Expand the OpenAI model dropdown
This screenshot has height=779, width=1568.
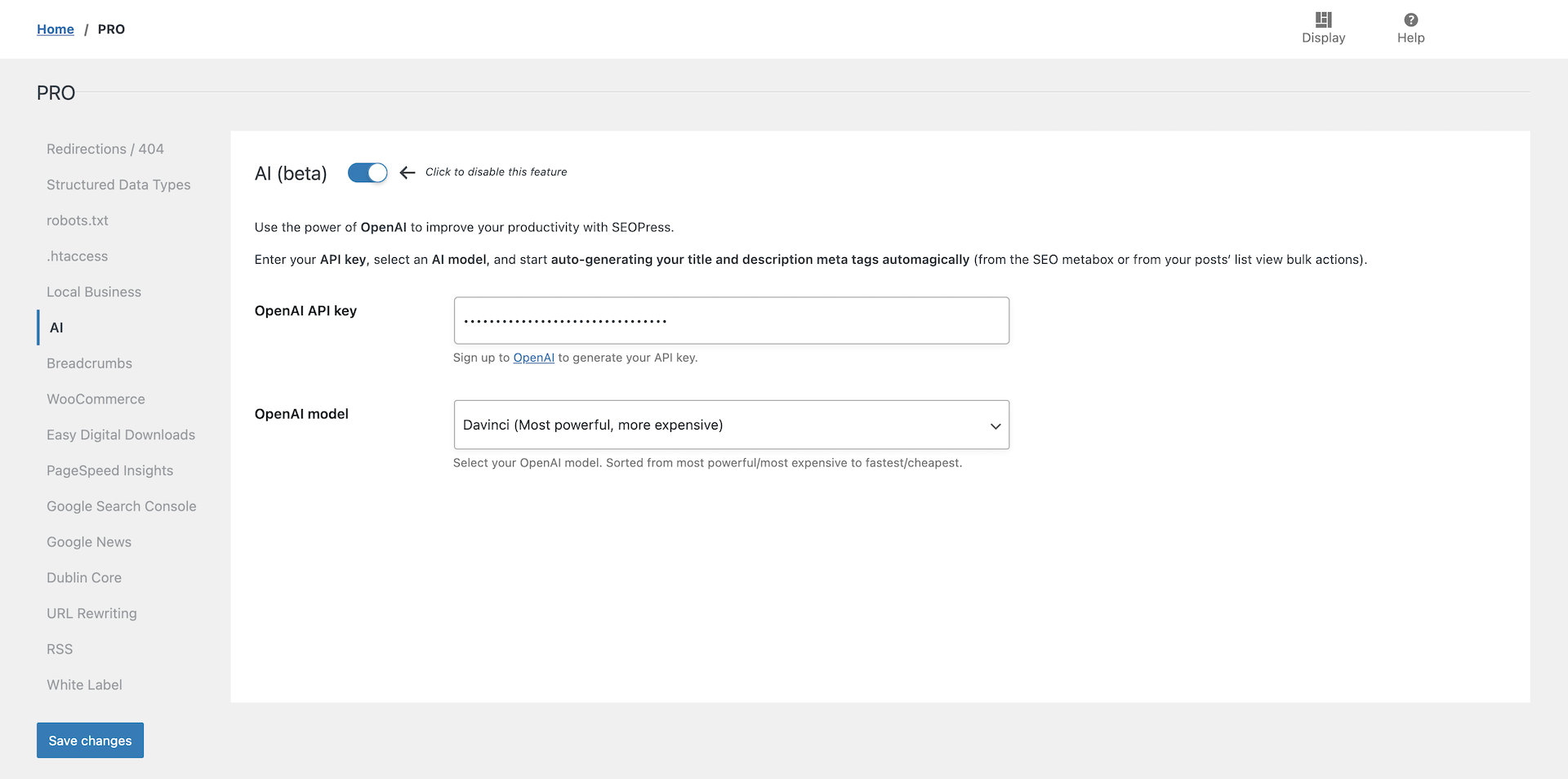point(731,425)
